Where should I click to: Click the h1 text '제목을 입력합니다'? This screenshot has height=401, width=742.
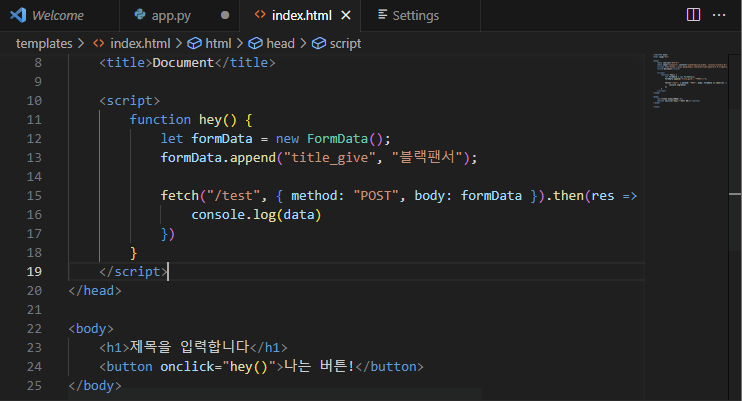[189, 347]
